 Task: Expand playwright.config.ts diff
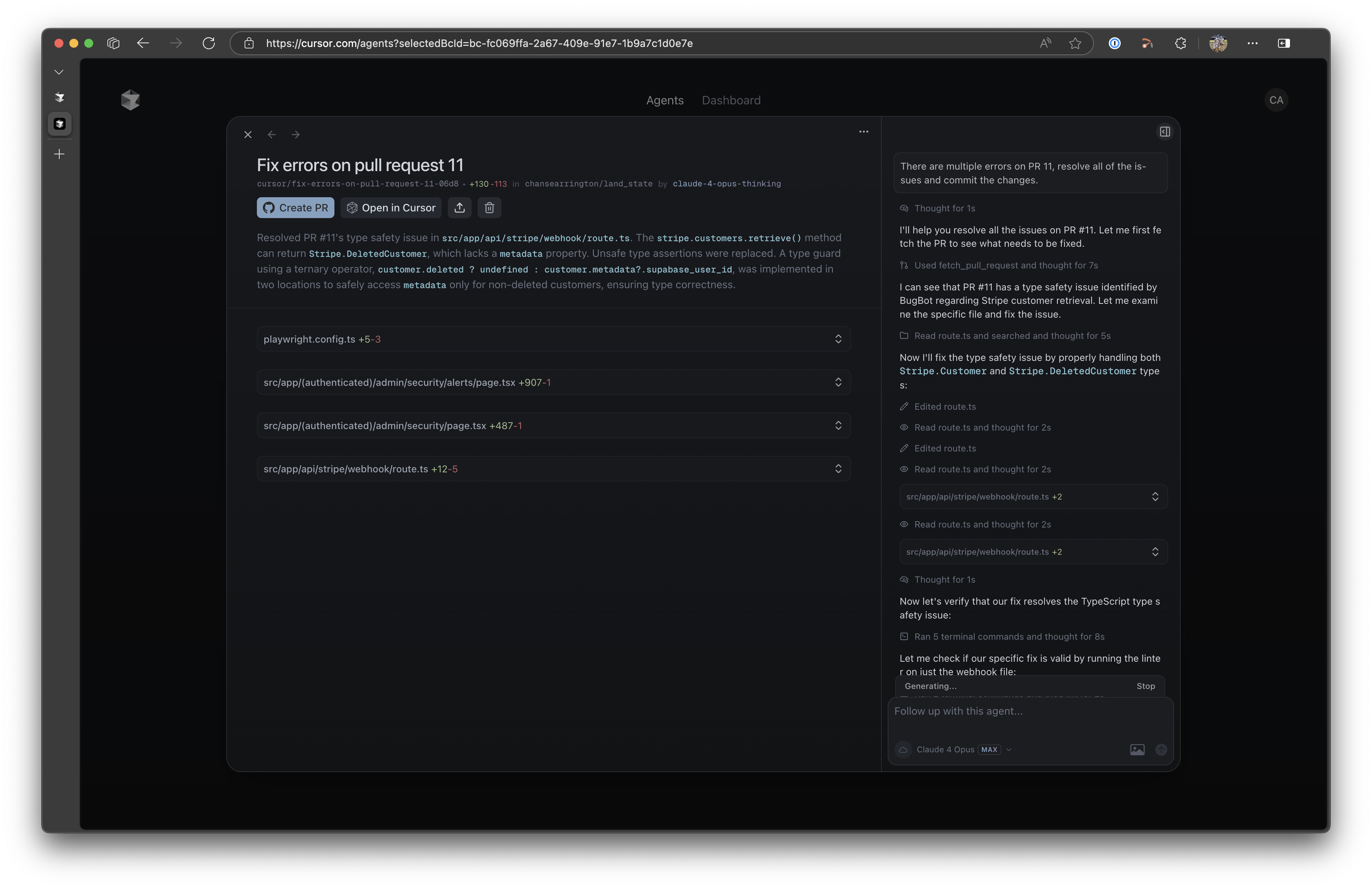553,339
